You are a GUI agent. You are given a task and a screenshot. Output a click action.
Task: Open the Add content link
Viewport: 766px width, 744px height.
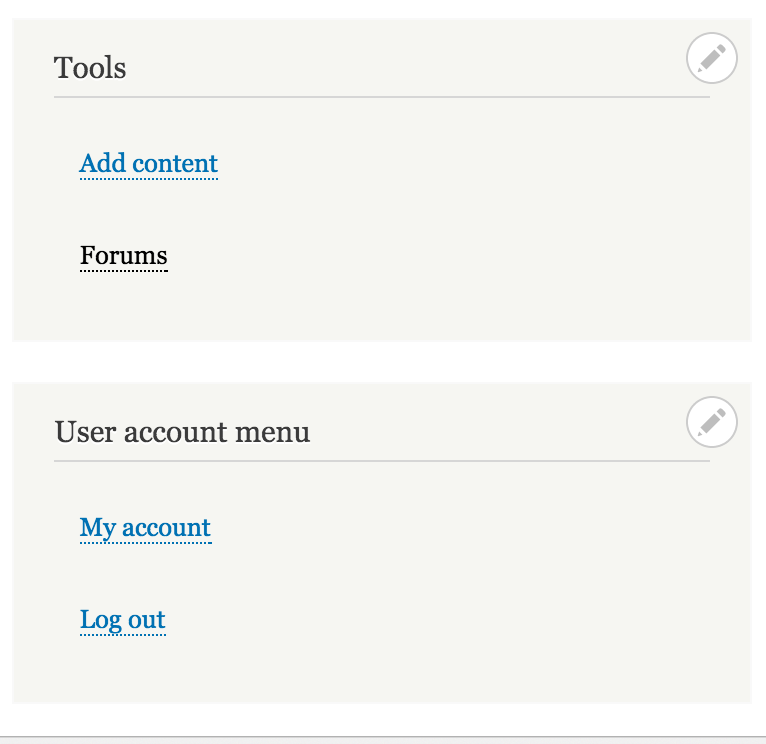(x=149, y=164)
